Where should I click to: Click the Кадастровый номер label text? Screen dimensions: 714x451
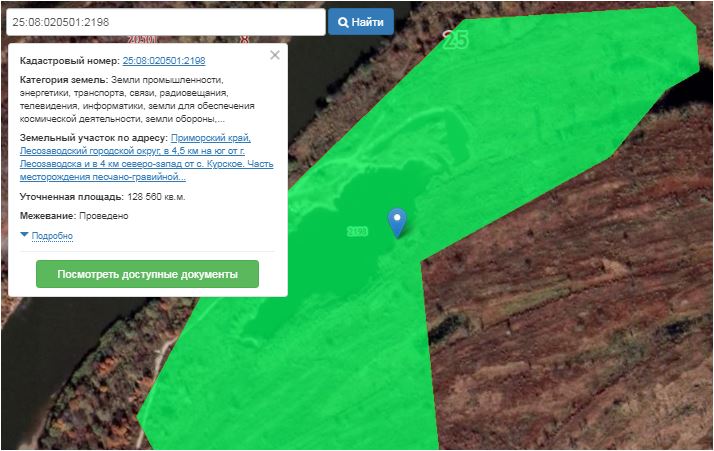[x=68, y=61]
